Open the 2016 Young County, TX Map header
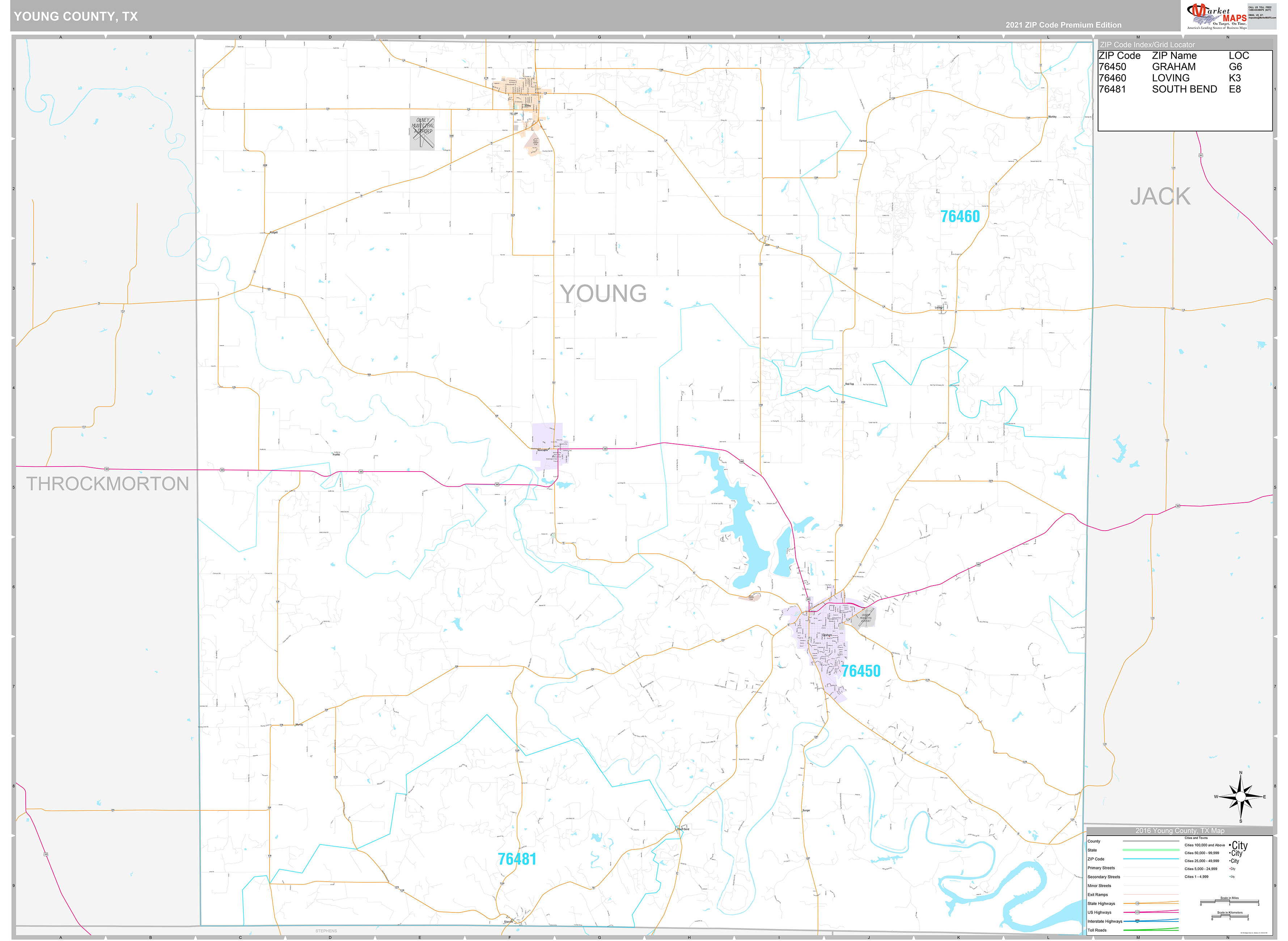Viewport: 1288px width, 941px height. point(1181,831)
